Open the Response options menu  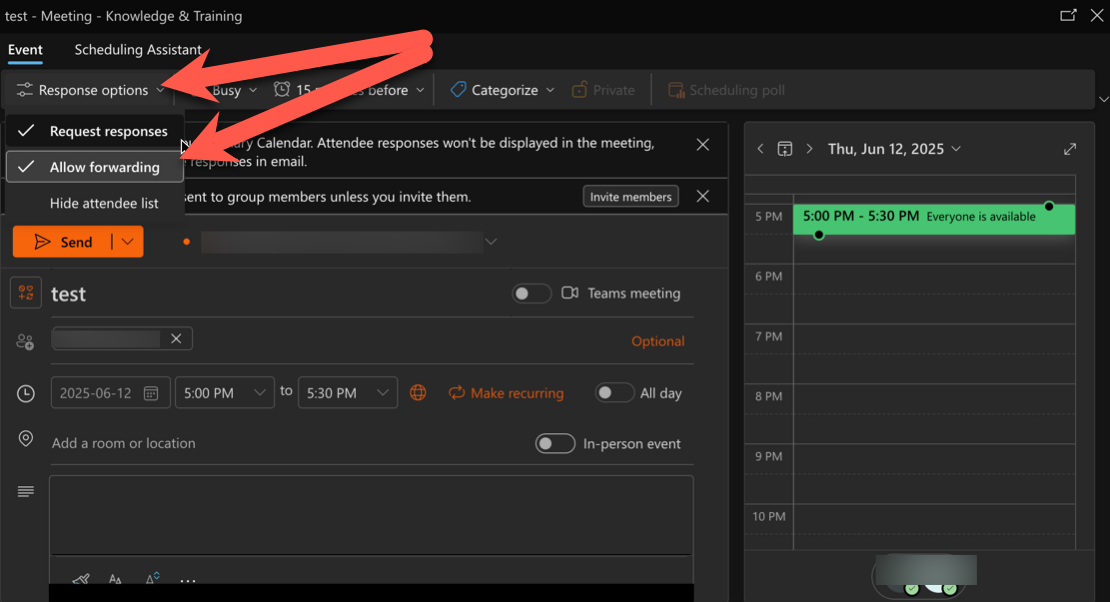90,90
